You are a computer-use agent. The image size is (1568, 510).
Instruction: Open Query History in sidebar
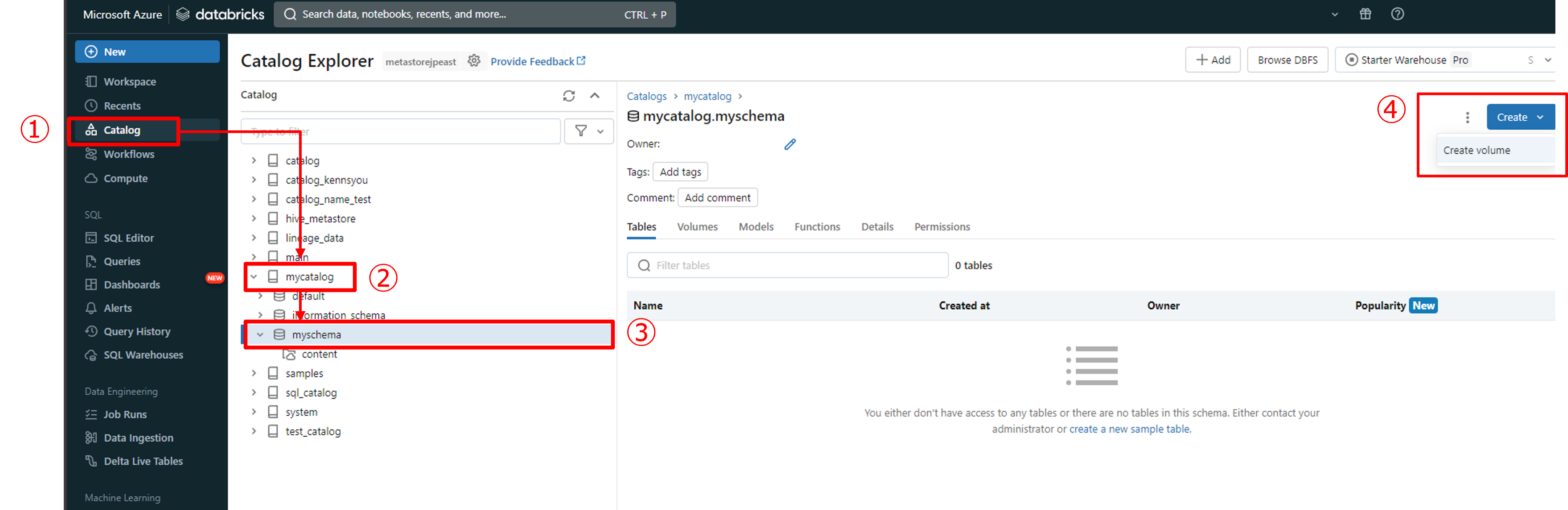[x=136, y=332]
